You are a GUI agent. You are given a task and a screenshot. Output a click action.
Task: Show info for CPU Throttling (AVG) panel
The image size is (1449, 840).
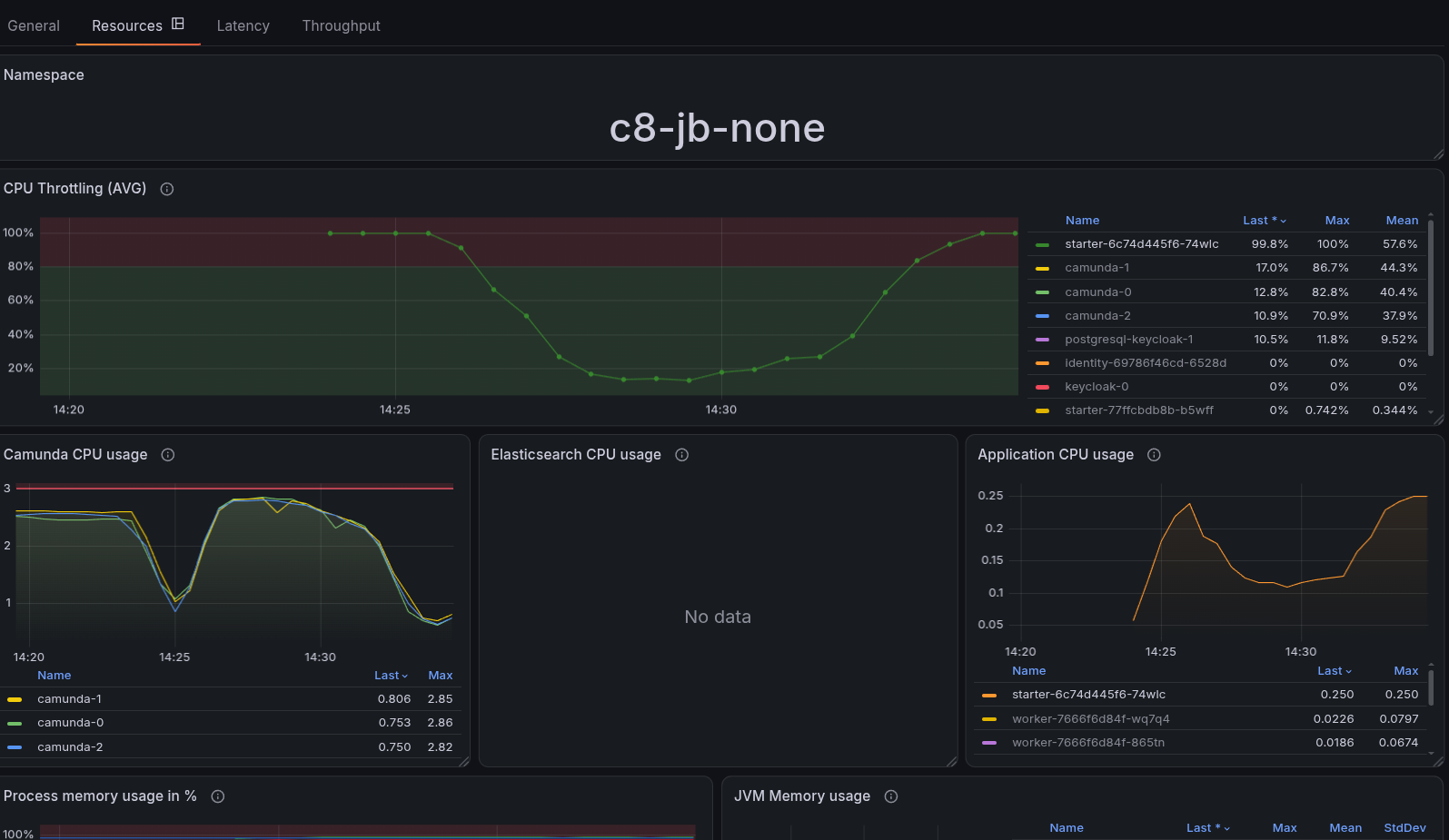167,189
